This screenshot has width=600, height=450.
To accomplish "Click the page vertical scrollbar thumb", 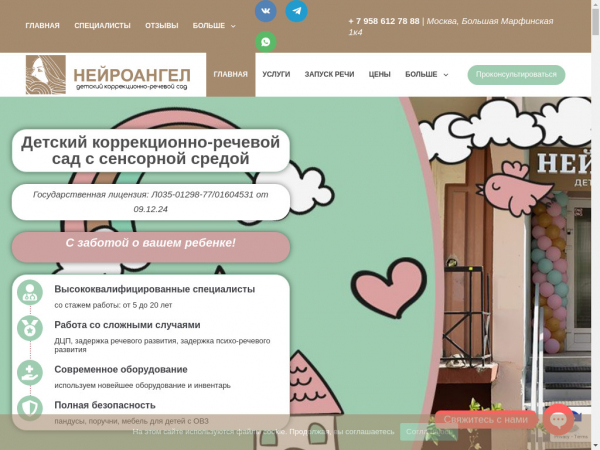I will click(595, 21).
